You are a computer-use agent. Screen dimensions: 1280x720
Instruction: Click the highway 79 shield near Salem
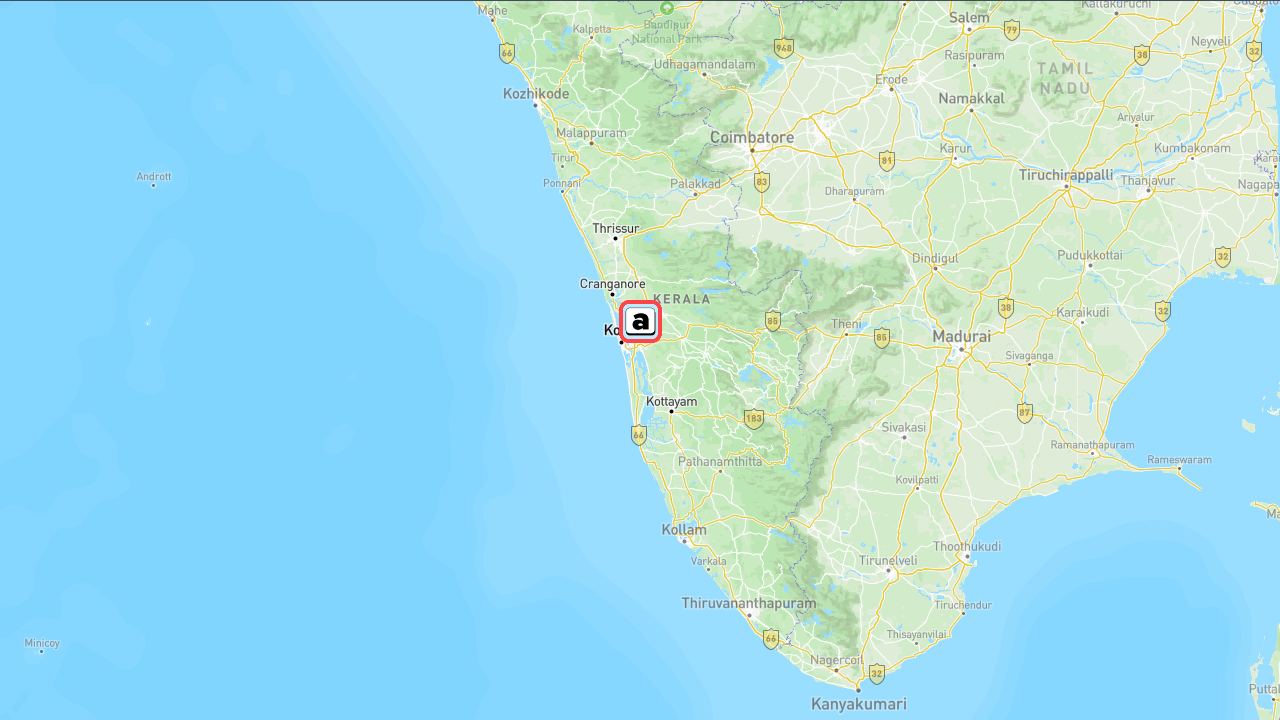[x=1012, y=30]
